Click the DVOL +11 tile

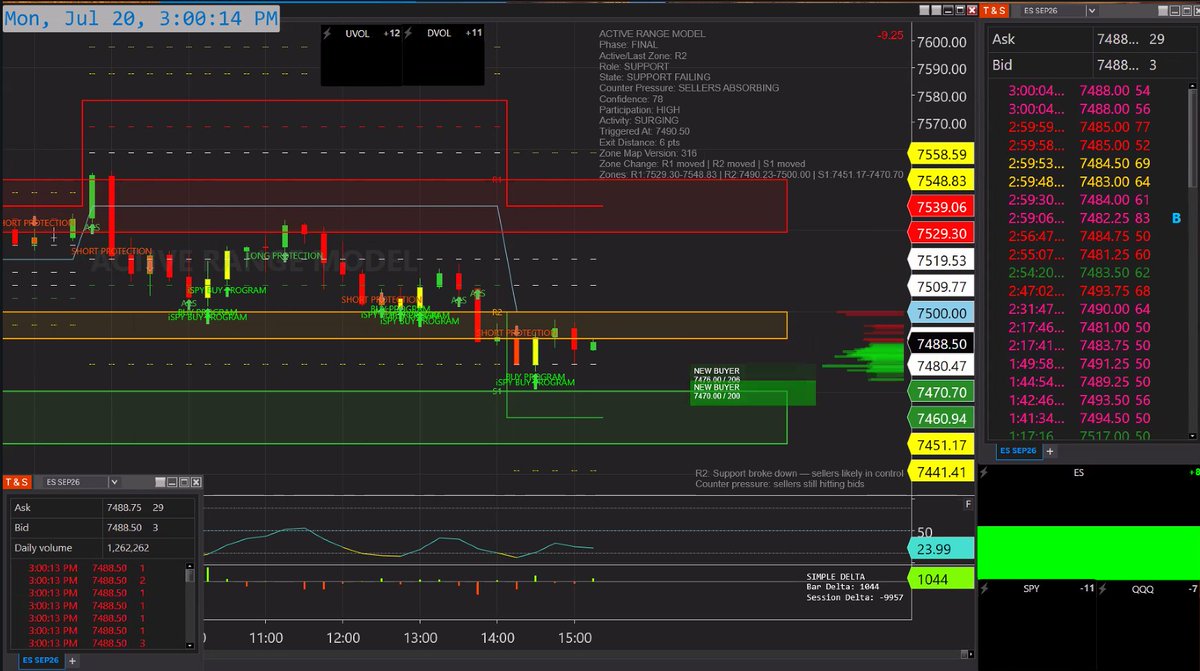pyautogui.click(x=444, y=55)
